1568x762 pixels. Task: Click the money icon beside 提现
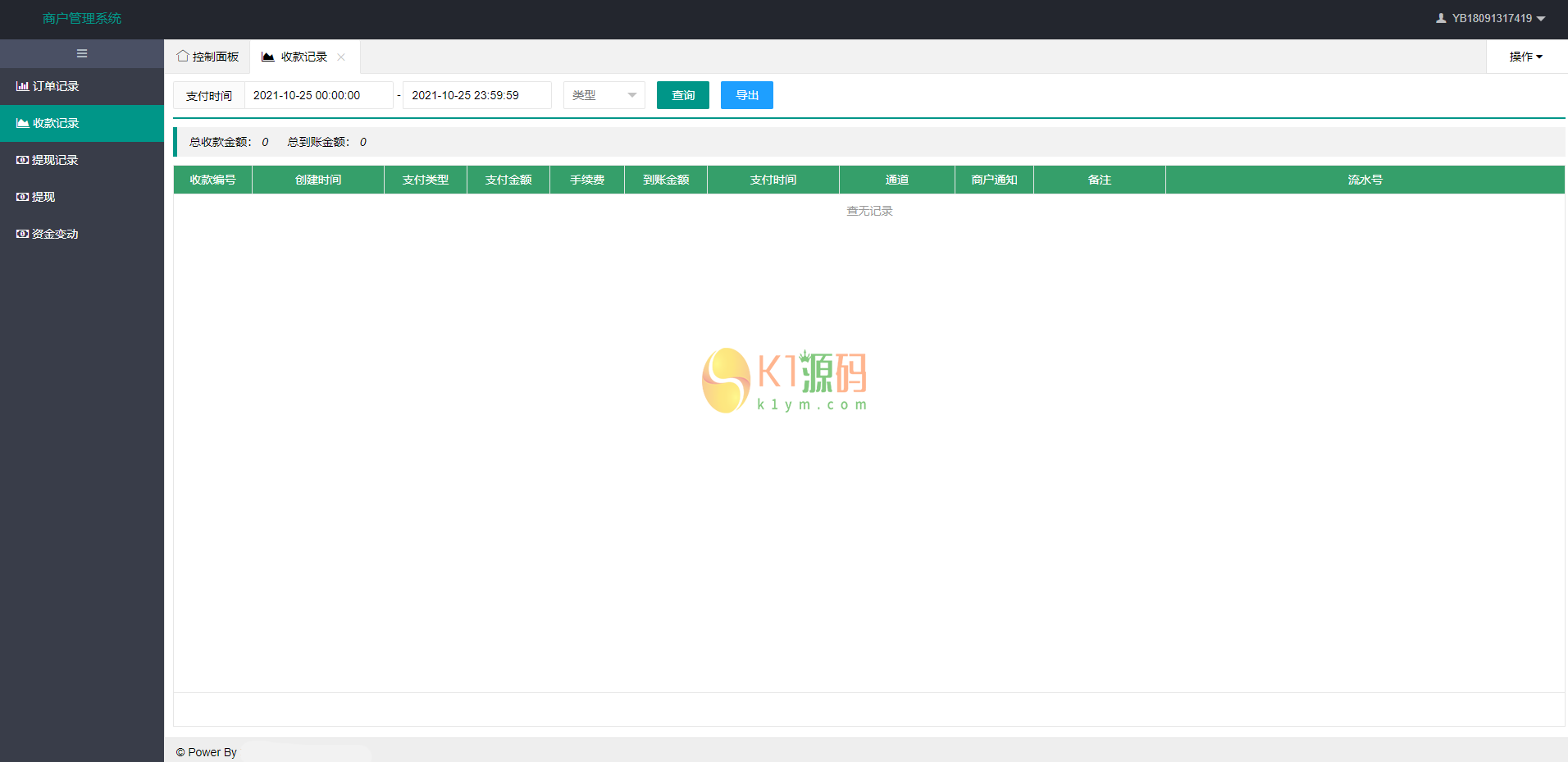(22, 197)
